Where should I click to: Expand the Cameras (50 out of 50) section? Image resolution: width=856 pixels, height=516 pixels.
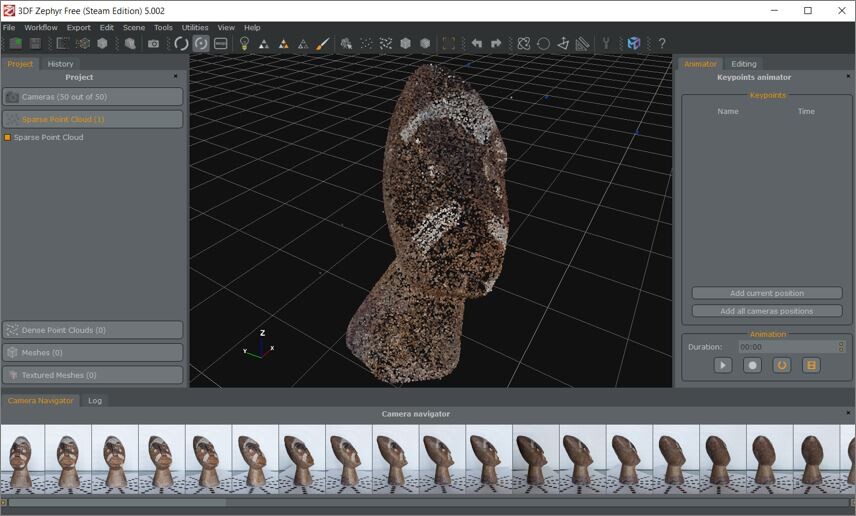pos(93,97)
